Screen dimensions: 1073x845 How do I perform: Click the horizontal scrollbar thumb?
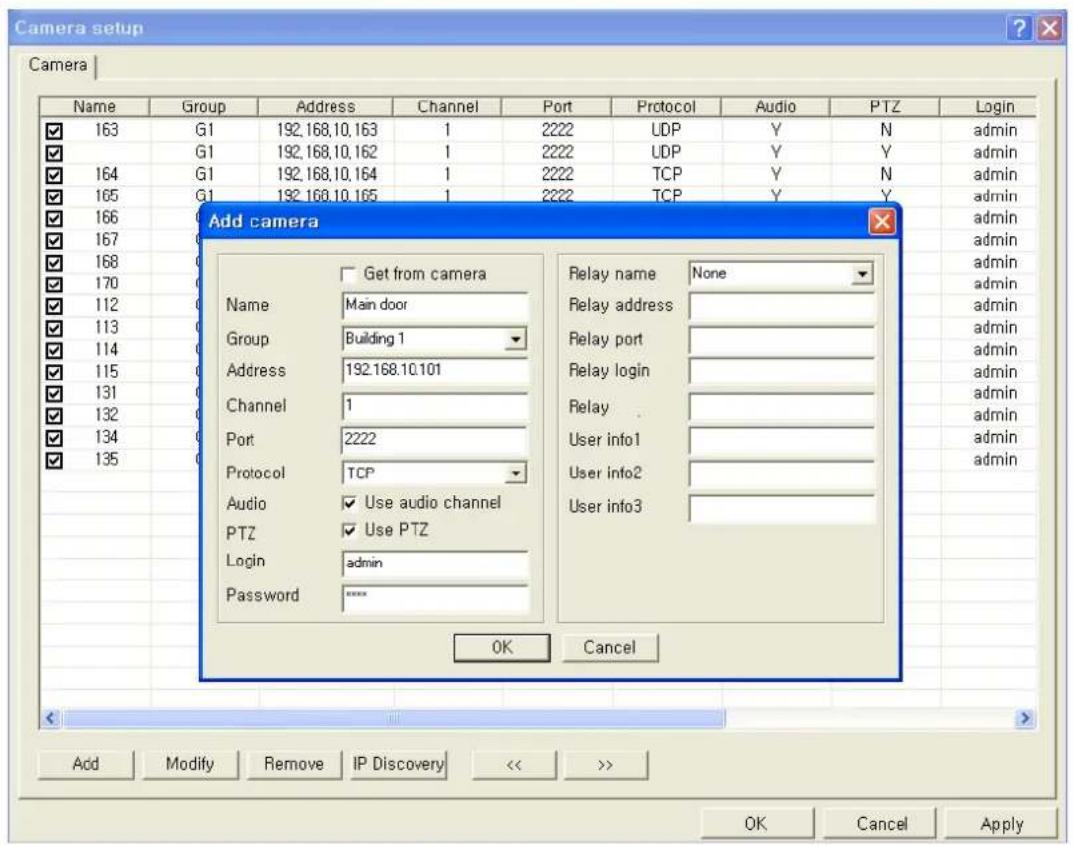coord(393,718)
